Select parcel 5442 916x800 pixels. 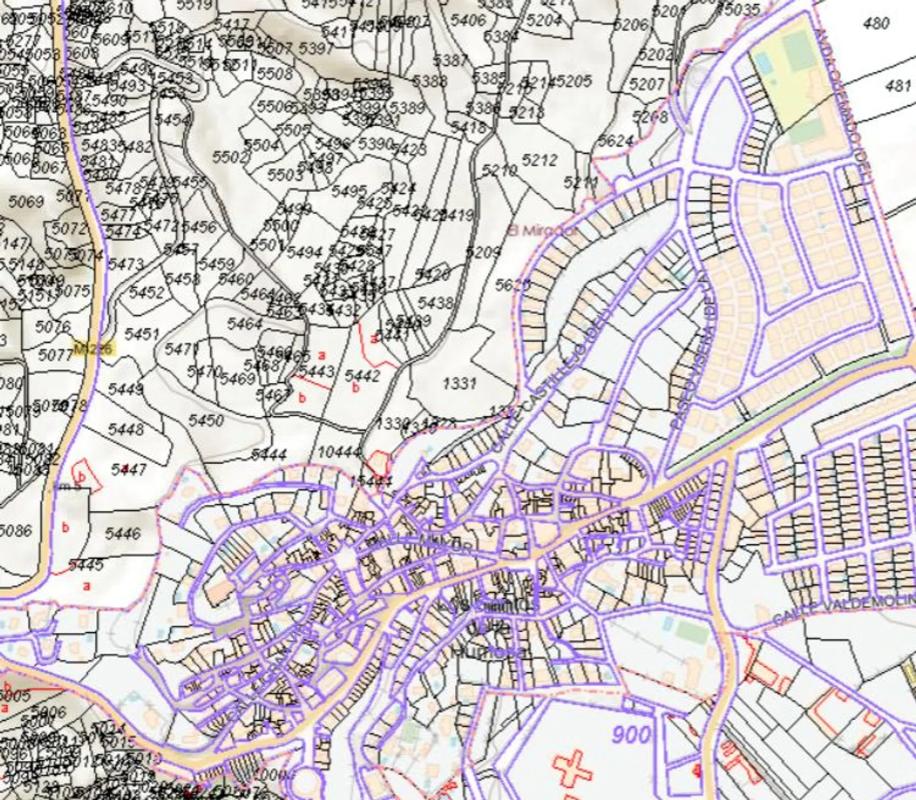pyautogui.click(x=362, y=376)
